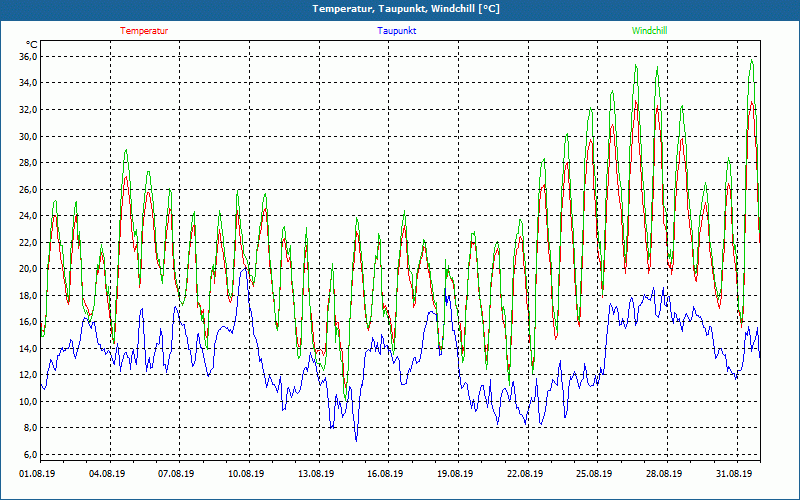Click the chart title 'Temperatur, Taupunkt, Windchill [°C]'

pyautogui.click(x=406, y=9)
